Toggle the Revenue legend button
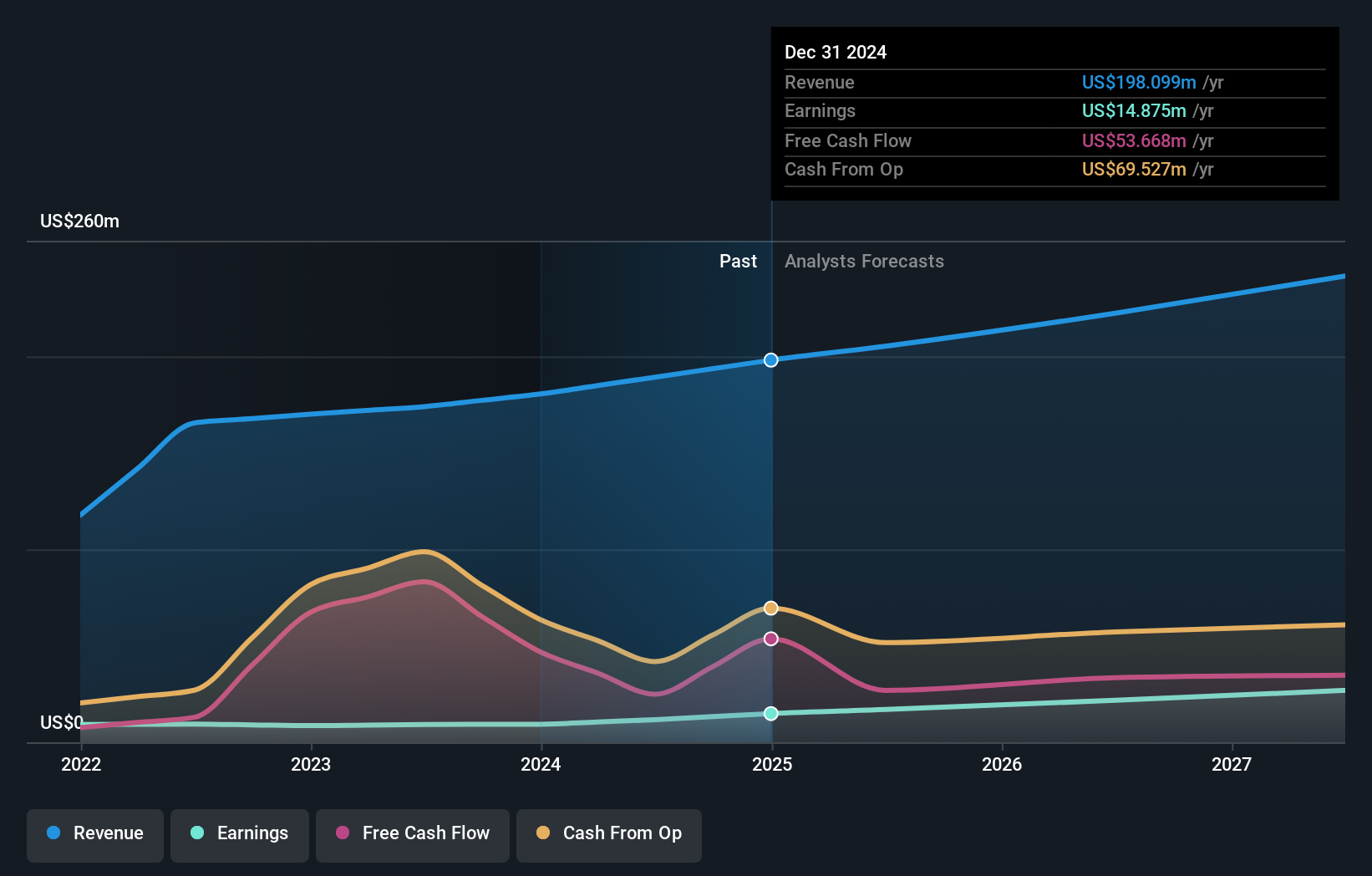This screenshot has width=1372, height=876. [95, 835]
